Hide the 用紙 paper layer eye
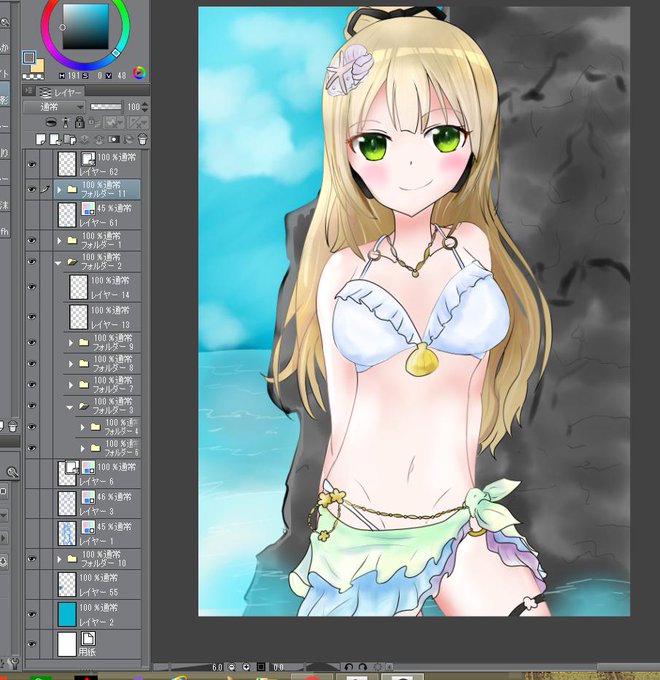The image size is (660, 680). [32, 644]
